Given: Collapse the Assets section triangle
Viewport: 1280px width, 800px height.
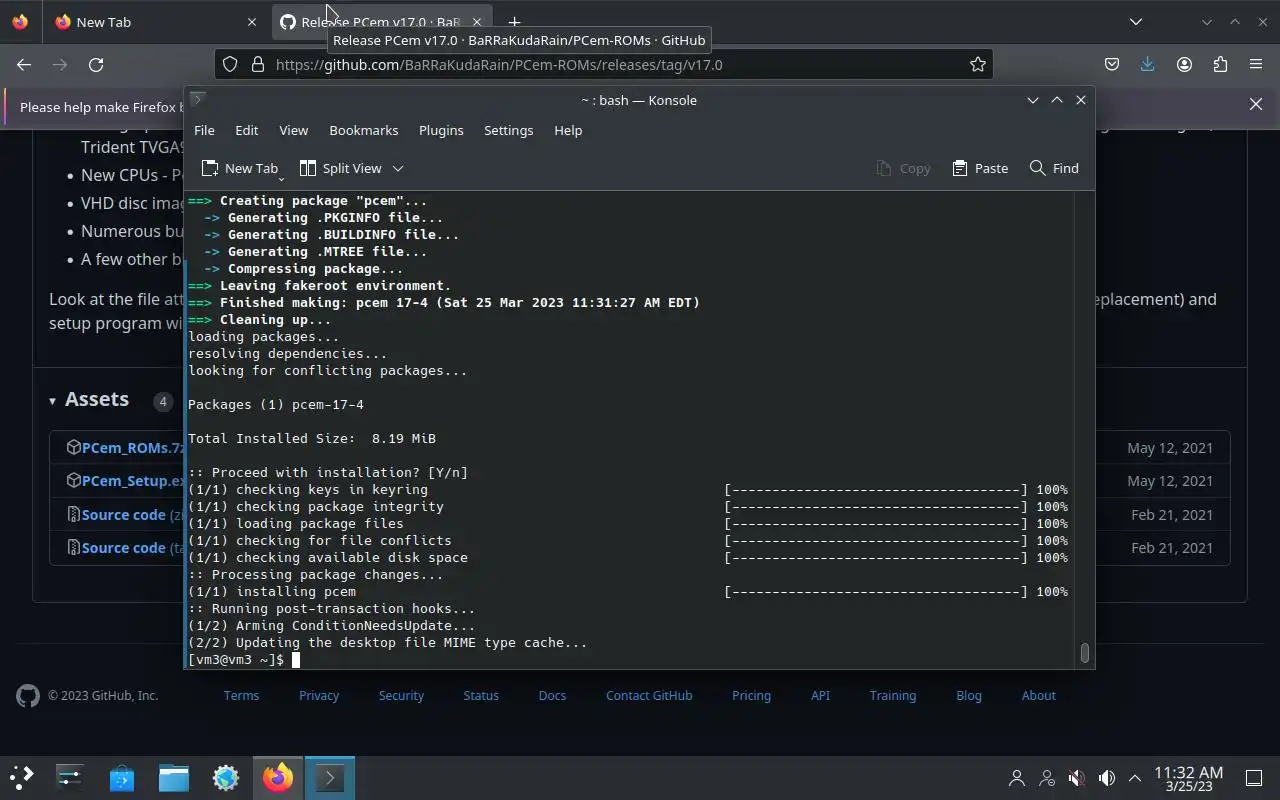Looking at the screenshot, I should [52, 400].
